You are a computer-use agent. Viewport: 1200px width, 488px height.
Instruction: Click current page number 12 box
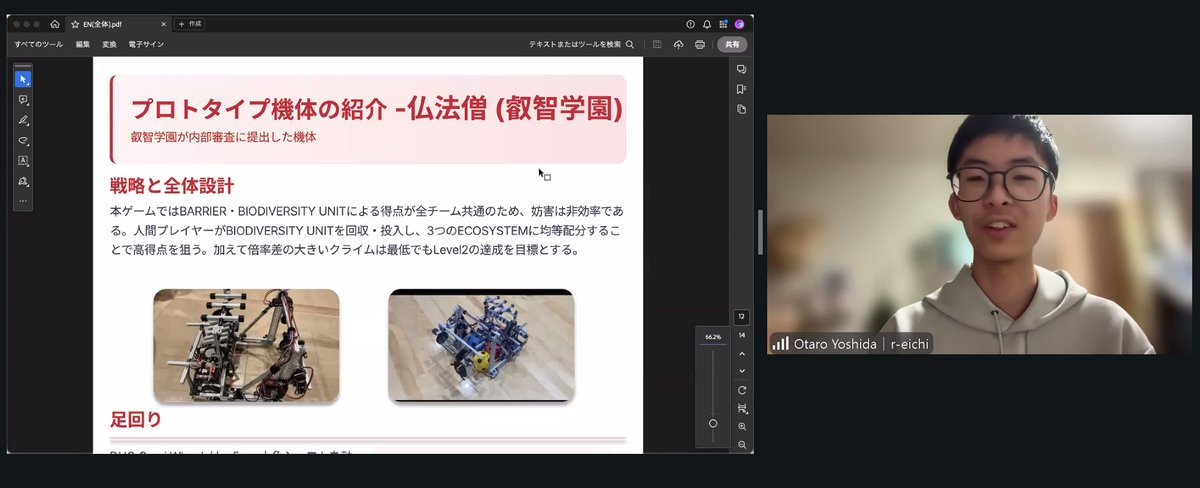(741, 317)
